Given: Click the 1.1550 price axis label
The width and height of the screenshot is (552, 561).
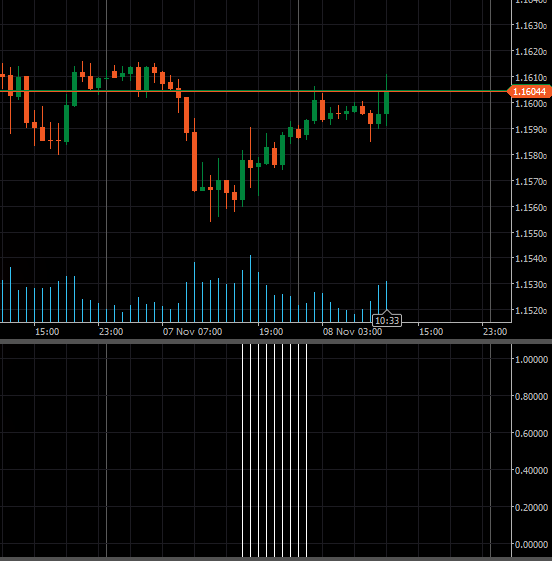Looking at the screenshot, I should pos(531,233).
